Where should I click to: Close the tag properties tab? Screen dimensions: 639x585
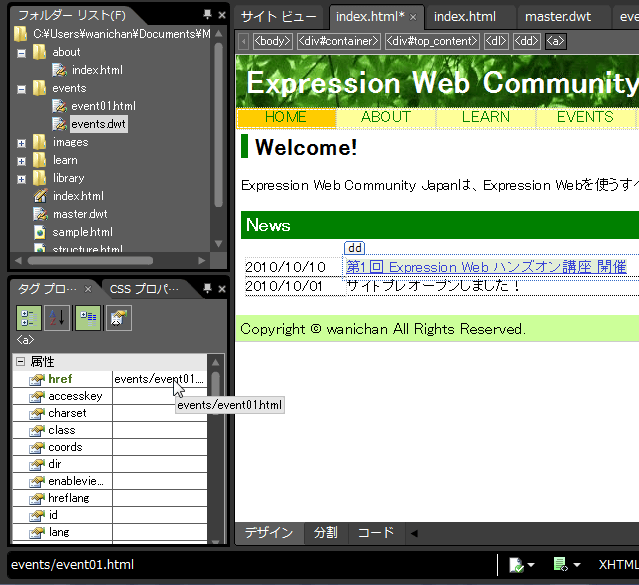(x=88, y=289)
